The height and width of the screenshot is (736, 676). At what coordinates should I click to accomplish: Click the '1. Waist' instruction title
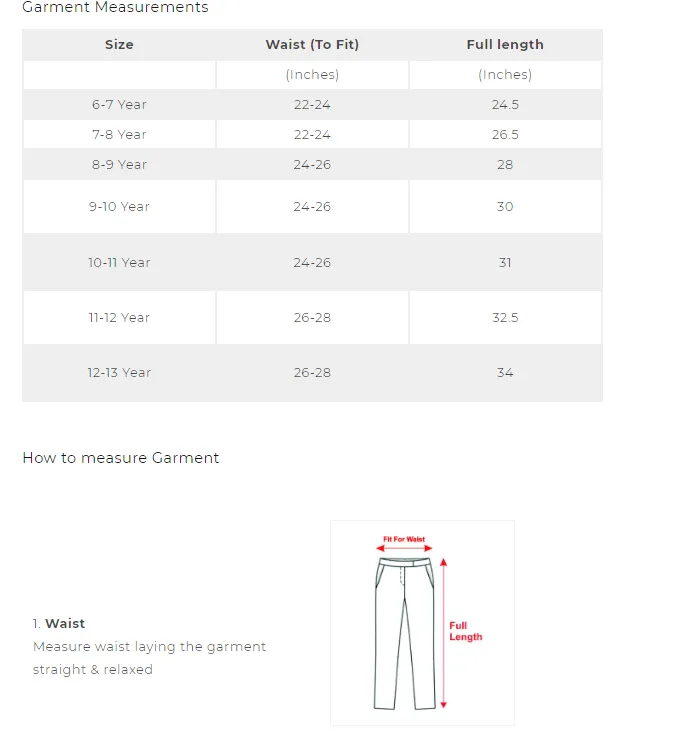tap(59, 623)
